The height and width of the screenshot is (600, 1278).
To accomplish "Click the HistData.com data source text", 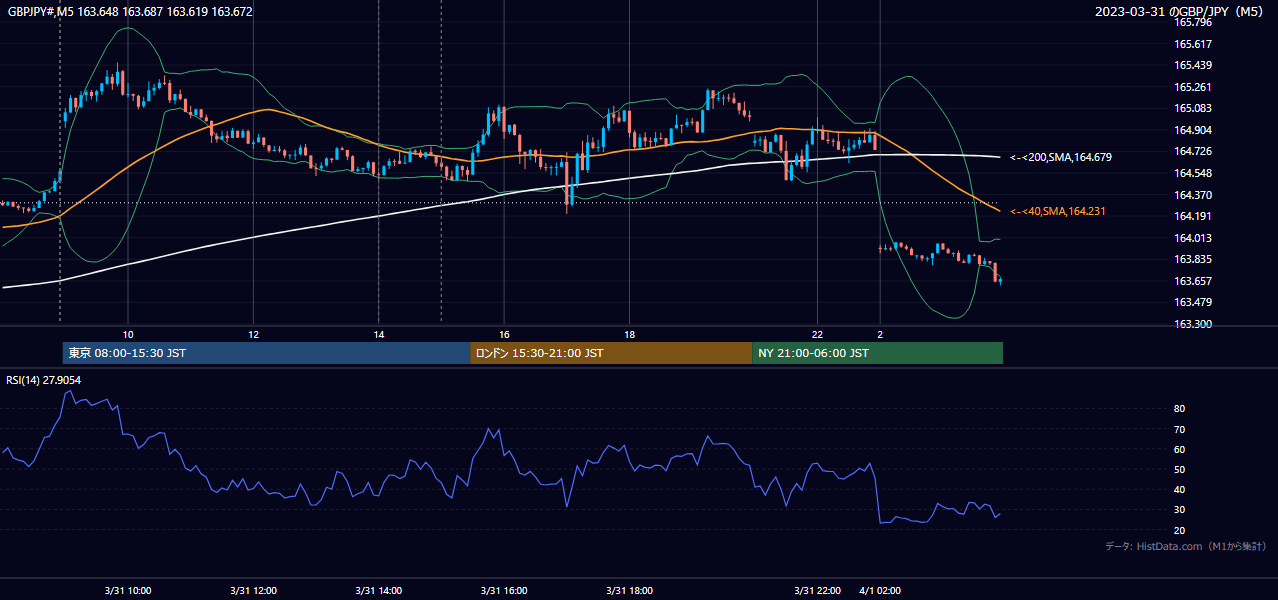I will pos(1185,546).
